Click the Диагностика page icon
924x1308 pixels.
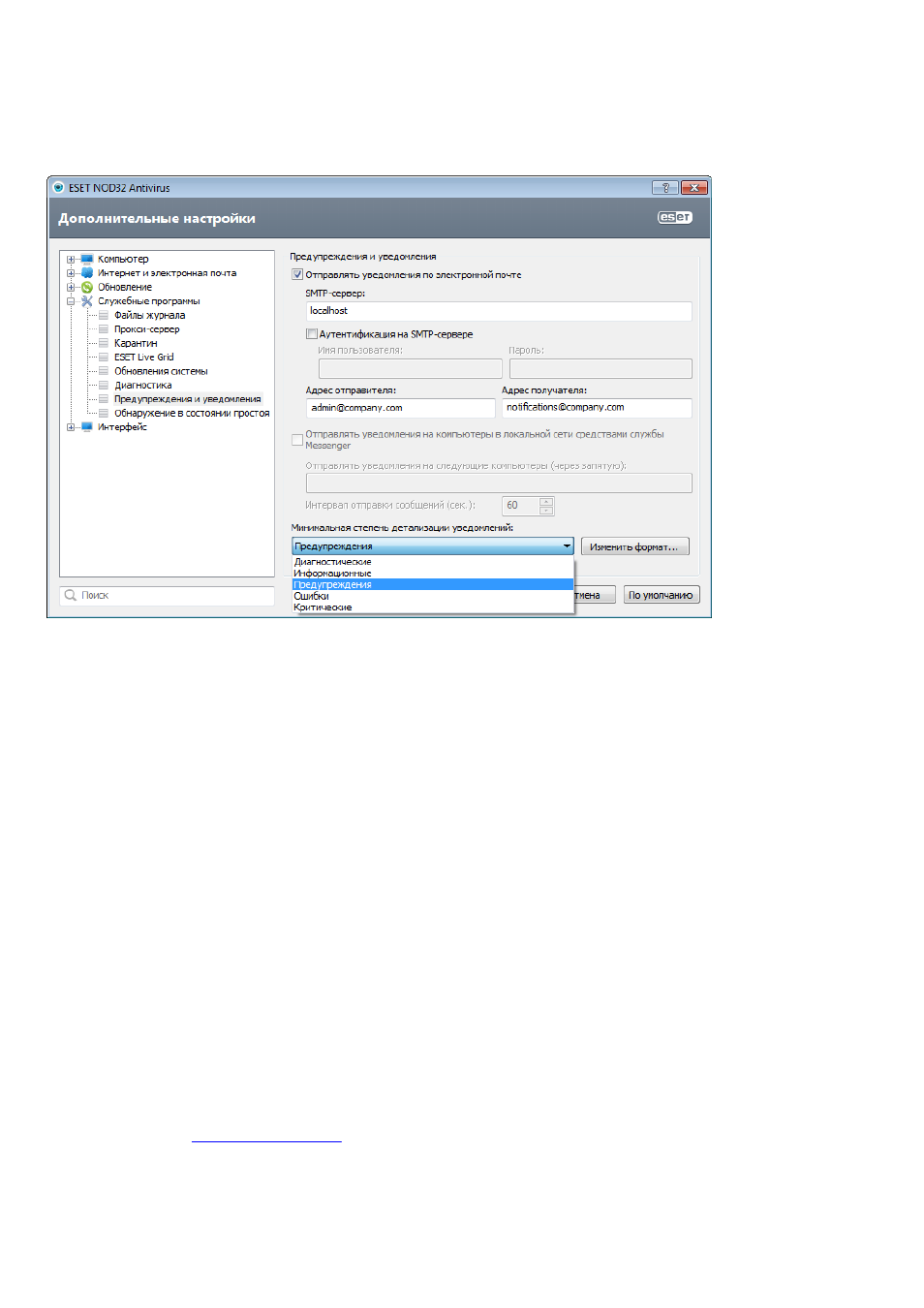[x=104, y=386]
